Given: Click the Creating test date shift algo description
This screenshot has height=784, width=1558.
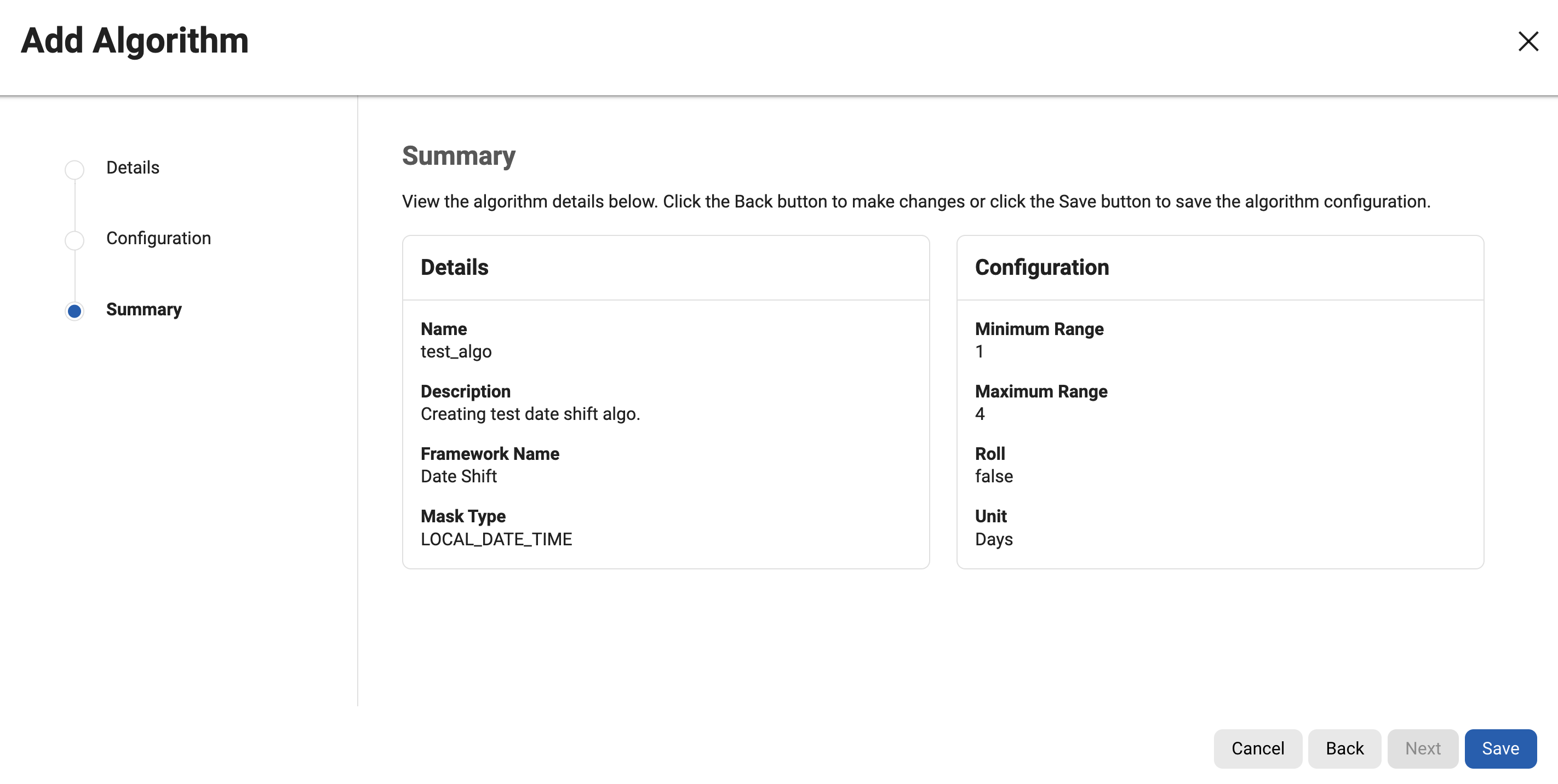Looking at the screenshot, I should (x=530, y=413).
